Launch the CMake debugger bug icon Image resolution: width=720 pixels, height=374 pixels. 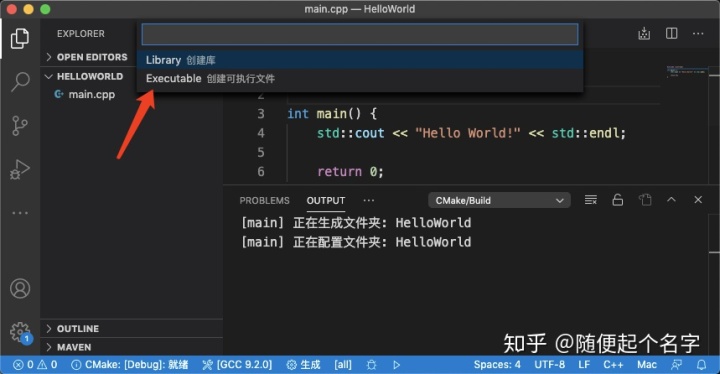[x=371, y=365]
